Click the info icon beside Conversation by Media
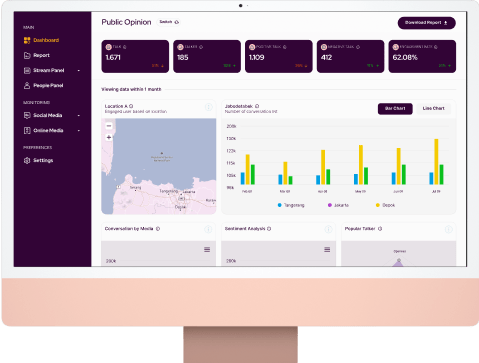Image resolution: width=479 pixels, height=363 pixels. [x=158, y=229]
